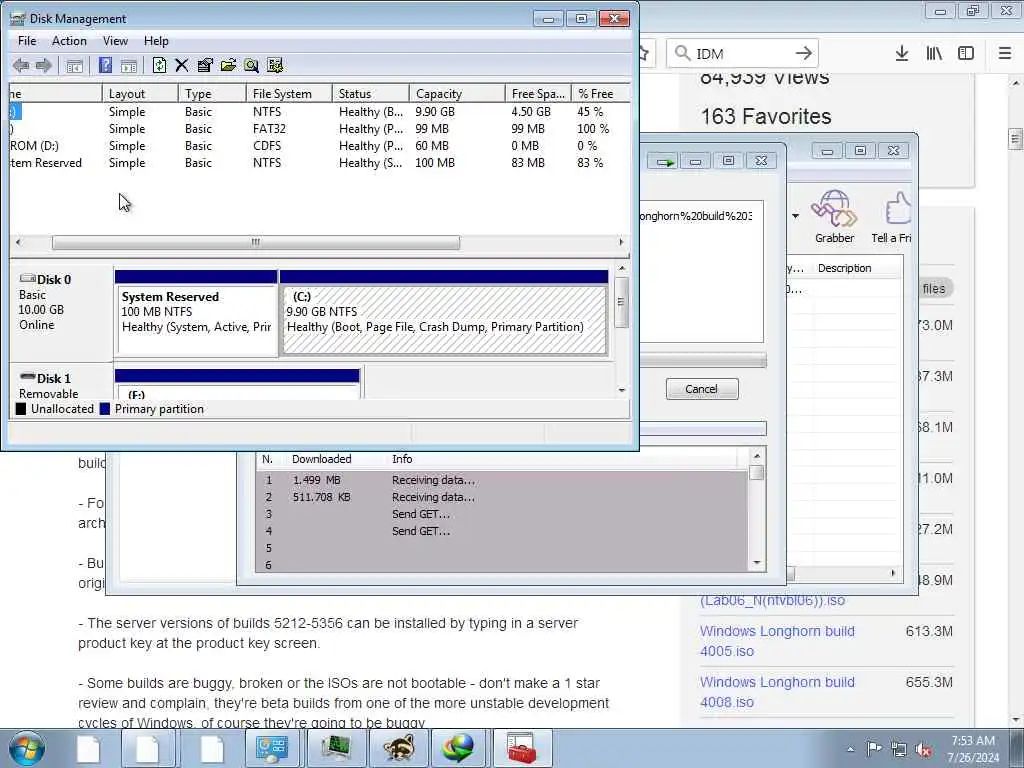
Task: Open Internet Download Manager taskbar icon
Action: point(459,748)
